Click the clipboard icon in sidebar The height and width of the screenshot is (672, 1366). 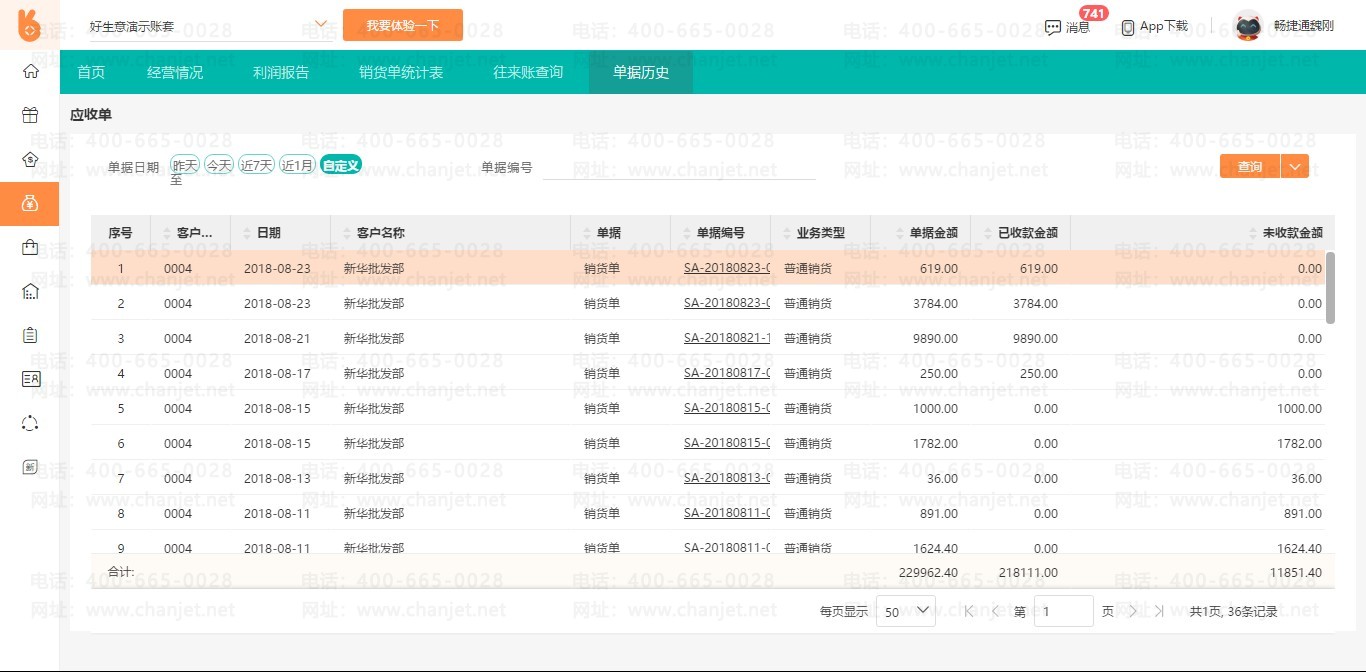(30, 335)
